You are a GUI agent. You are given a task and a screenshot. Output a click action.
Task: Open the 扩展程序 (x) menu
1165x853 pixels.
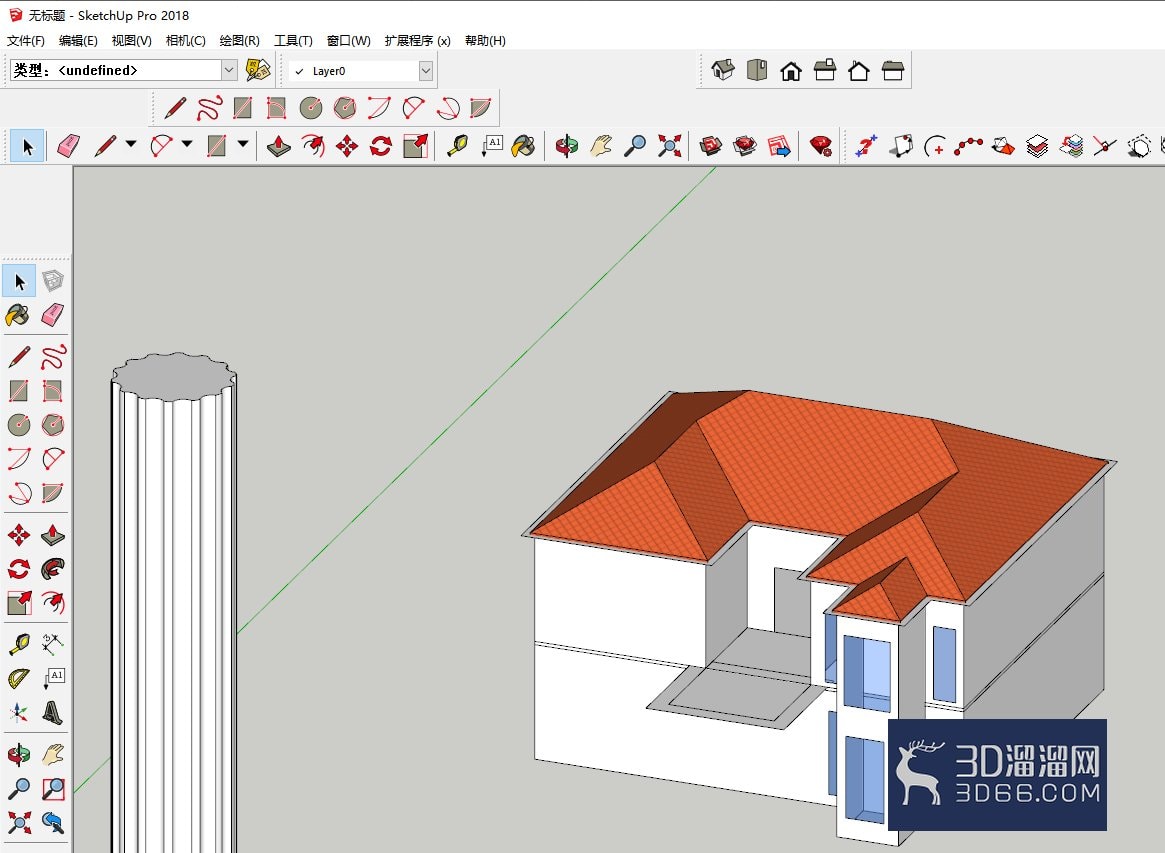(x=418, y=40)
